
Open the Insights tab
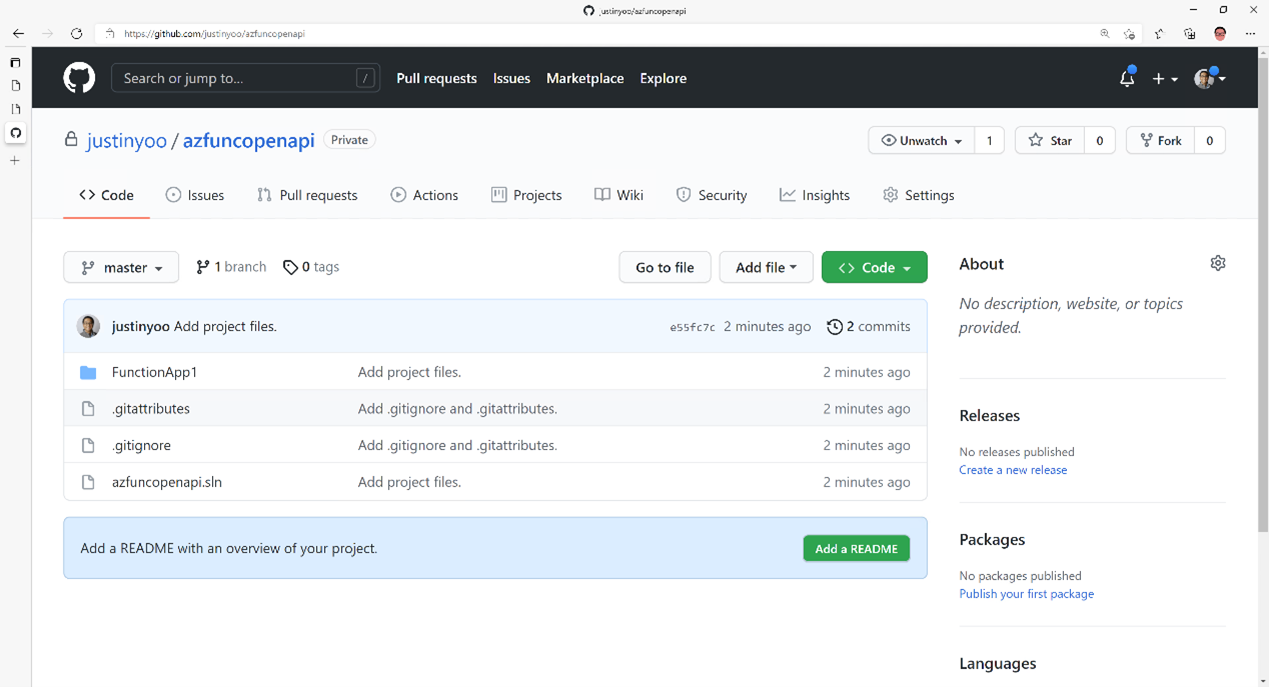tap(815, 195)
